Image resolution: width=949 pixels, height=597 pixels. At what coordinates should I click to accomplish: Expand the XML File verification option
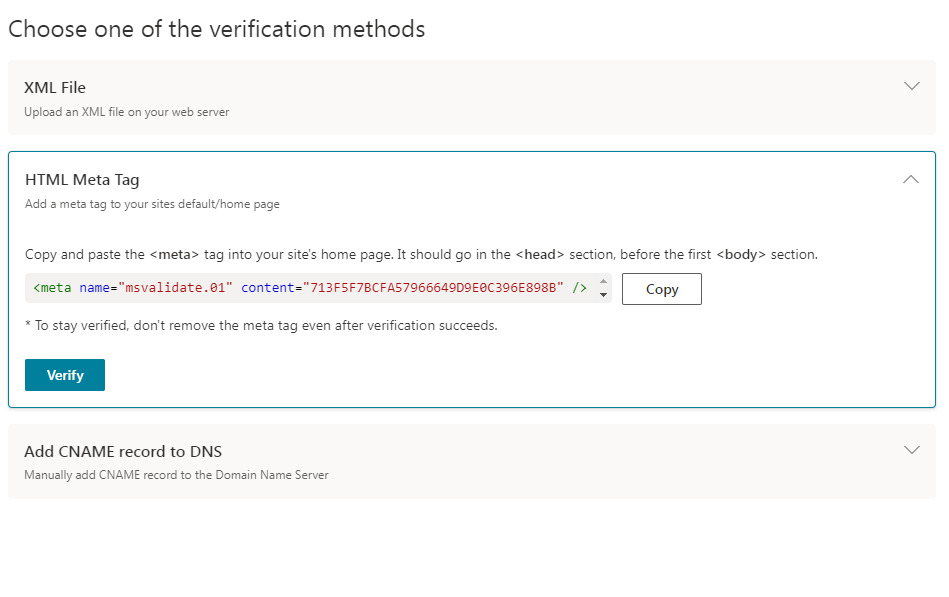tap(911, 86)
